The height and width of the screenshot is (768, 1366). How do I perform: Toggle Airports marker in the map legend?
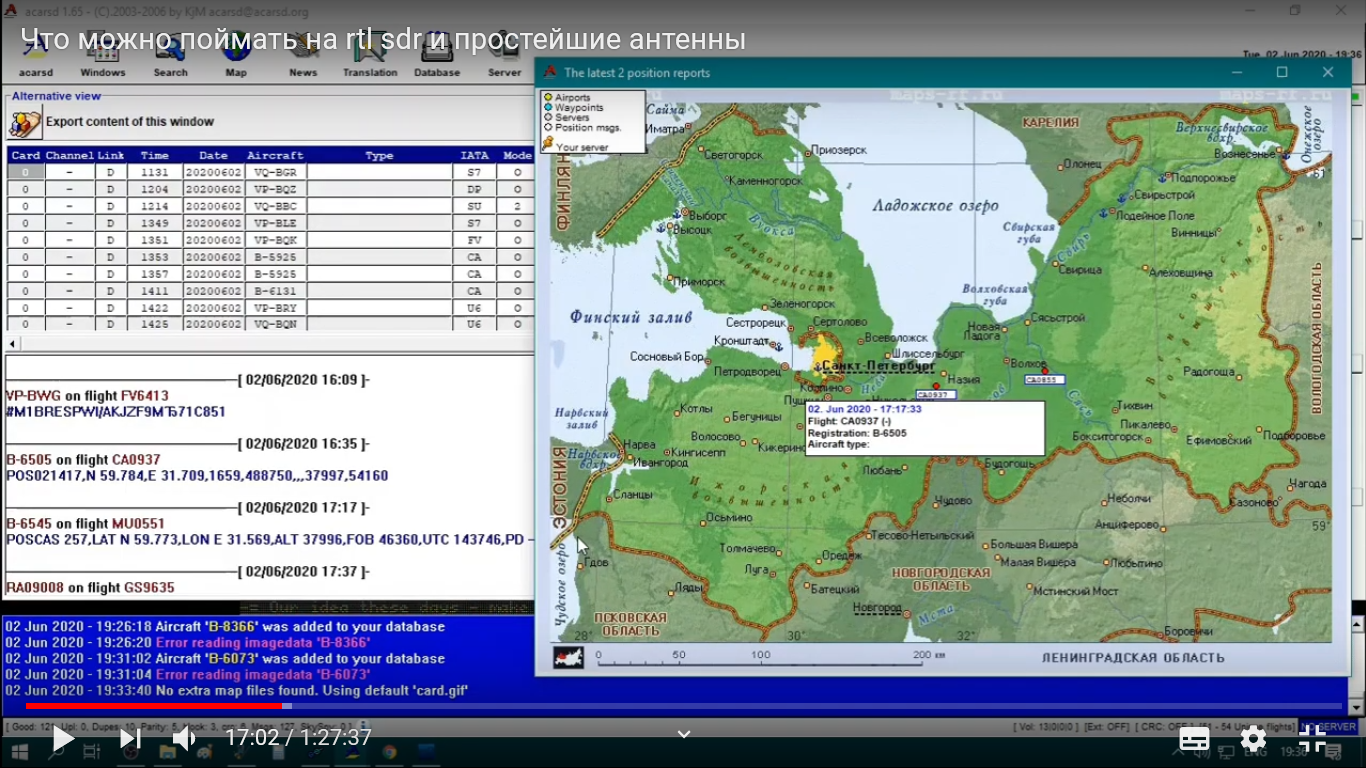click(548, 98)
